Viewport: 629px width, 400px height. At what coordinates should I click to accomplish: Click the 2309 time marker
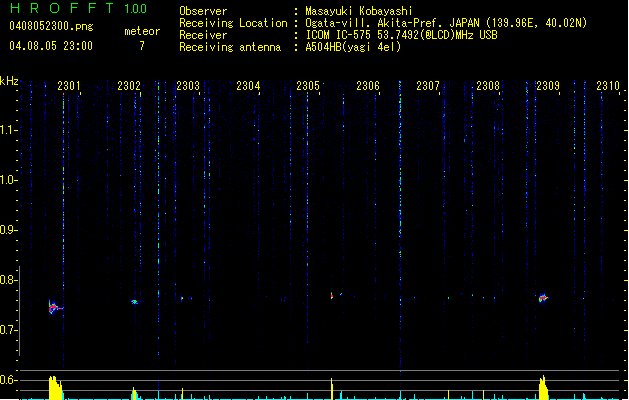[x=548, y=86]
